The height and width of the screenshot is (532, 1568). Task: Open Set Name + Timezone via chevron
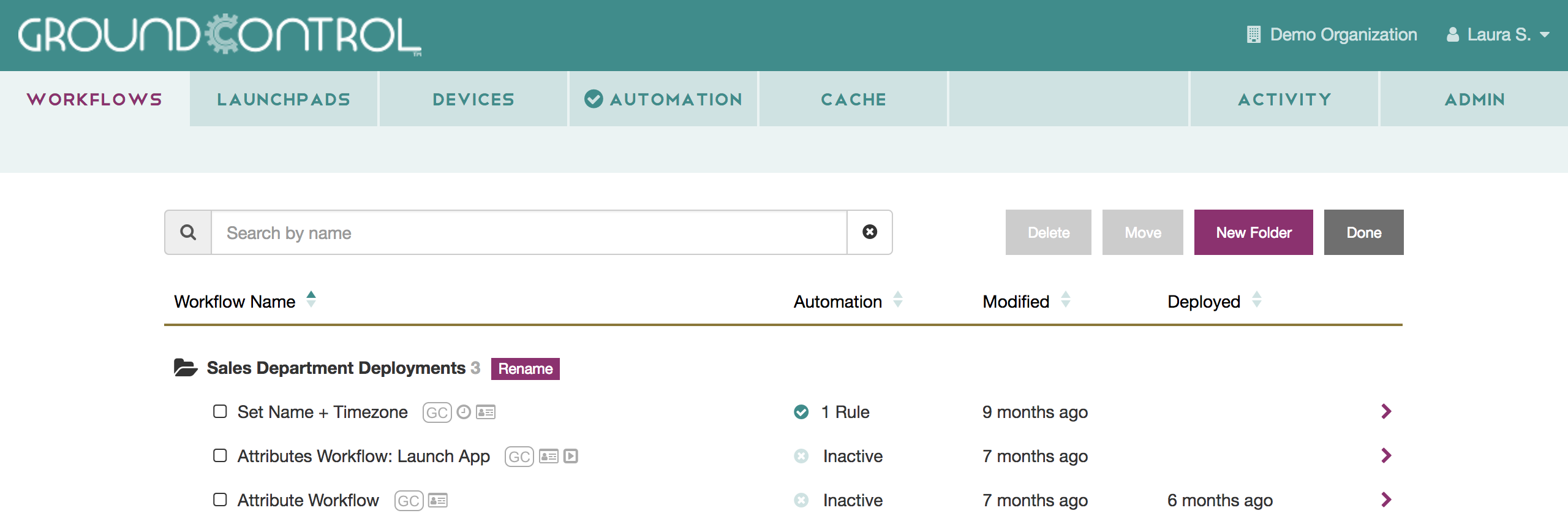[x=1387, y=411]
